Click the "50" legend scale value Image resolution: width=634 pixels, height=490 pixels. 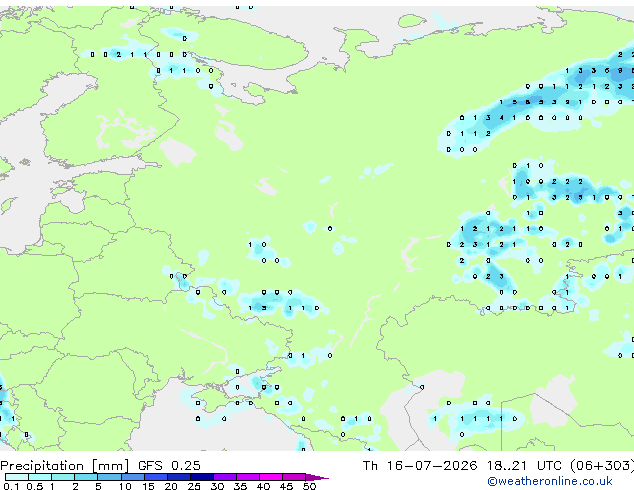coord(309,486)
